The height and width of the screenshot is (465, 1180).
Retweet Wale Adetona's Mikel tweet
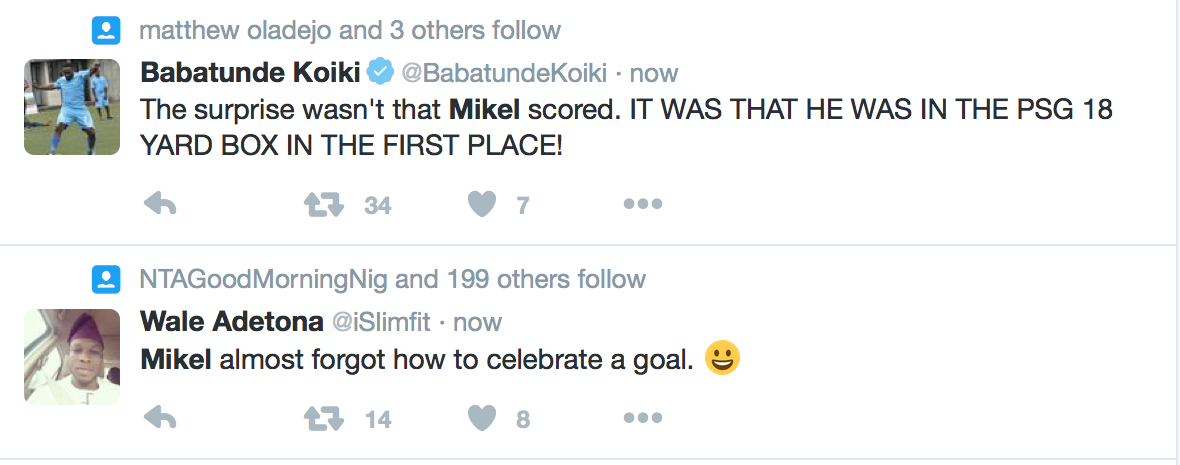tap(324, 418)
